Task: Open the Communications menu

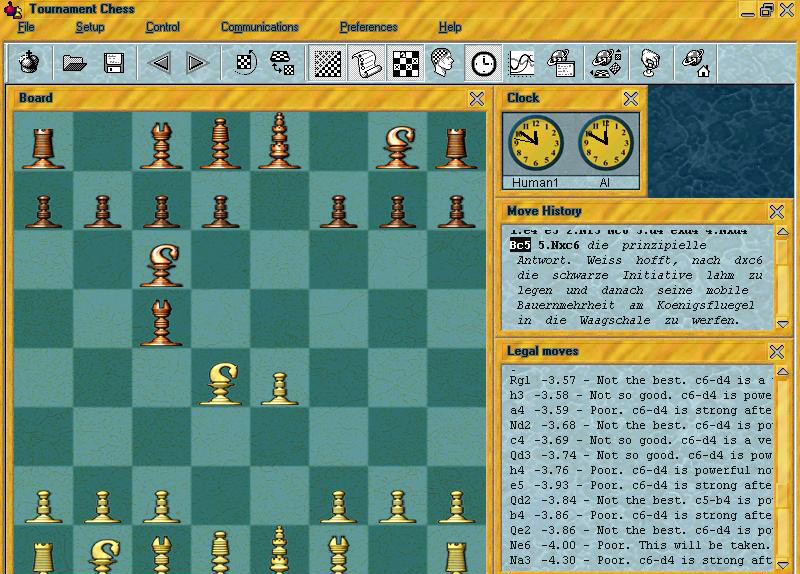Action: coord(259,27)
